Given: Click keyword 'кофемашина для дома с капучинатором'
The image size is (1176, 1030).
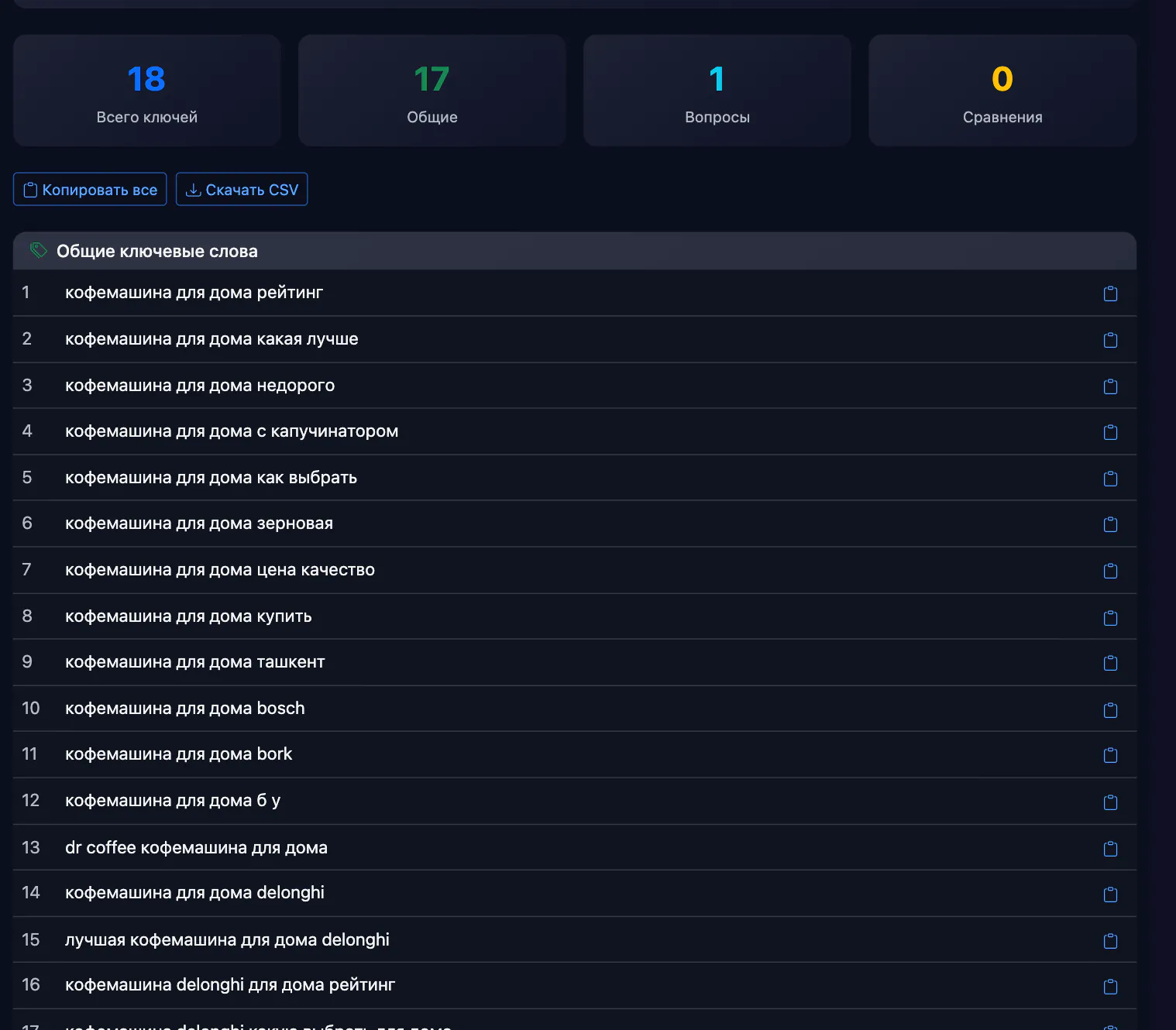Looking at the screenshot, I should [232, 431].
